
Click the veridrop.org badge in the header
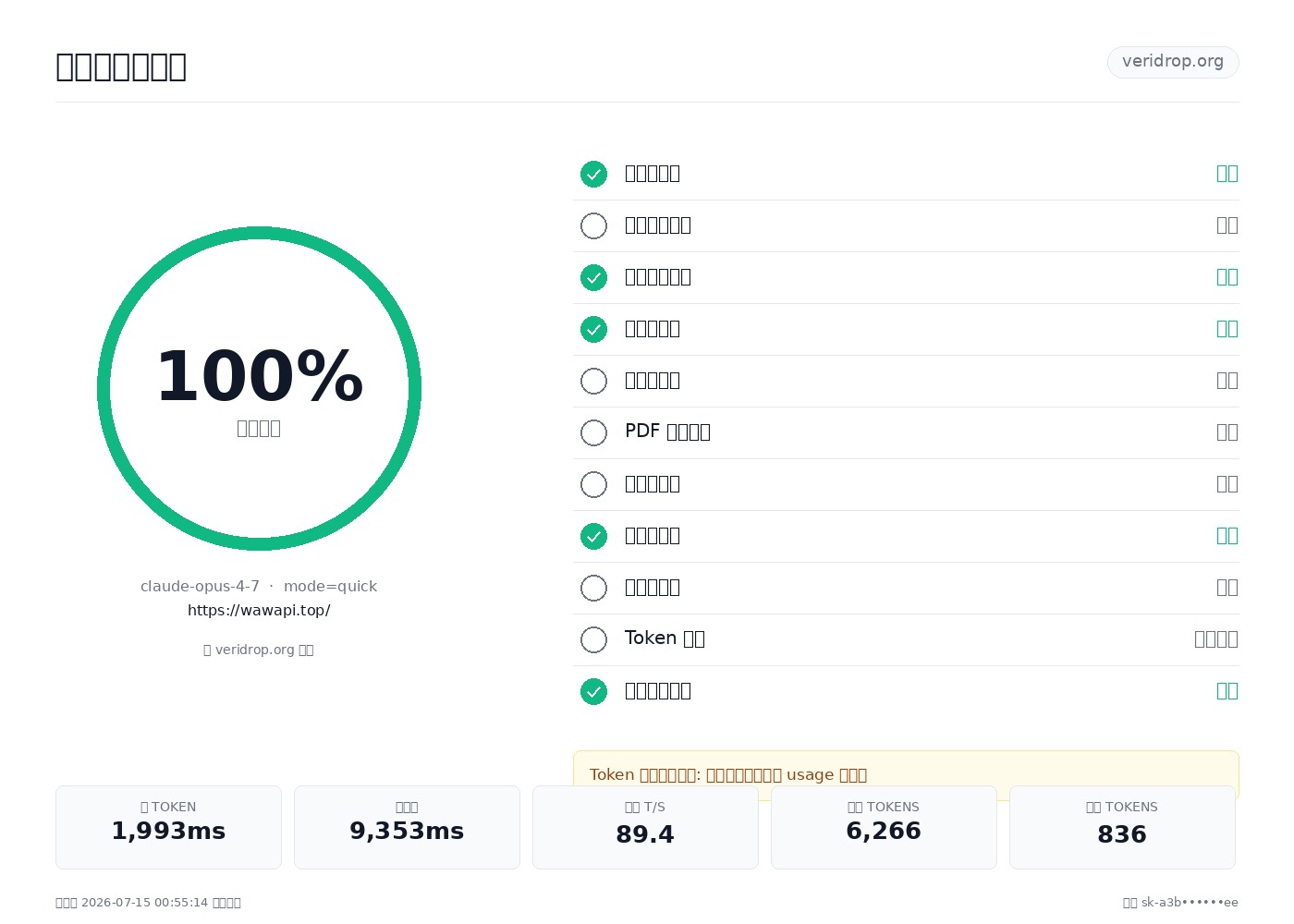coord(1173,62)
